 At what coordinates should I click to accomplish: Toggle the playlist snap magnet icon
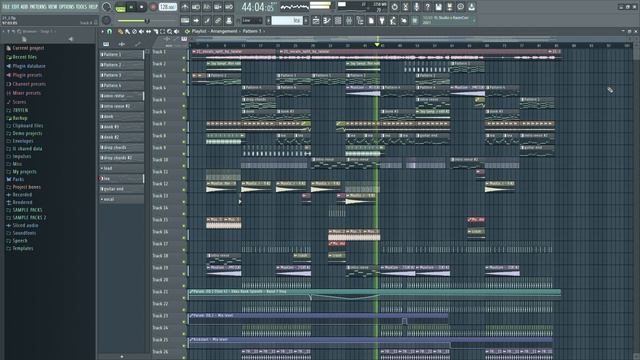[x=109, y=31]
